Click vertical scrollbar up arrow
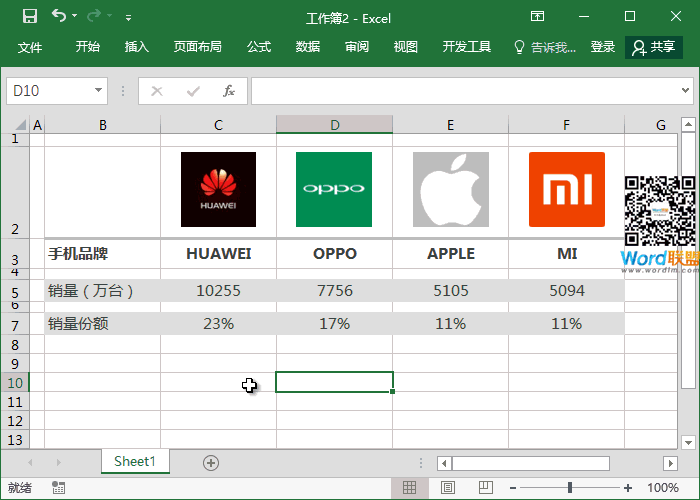 pos(688,124)
